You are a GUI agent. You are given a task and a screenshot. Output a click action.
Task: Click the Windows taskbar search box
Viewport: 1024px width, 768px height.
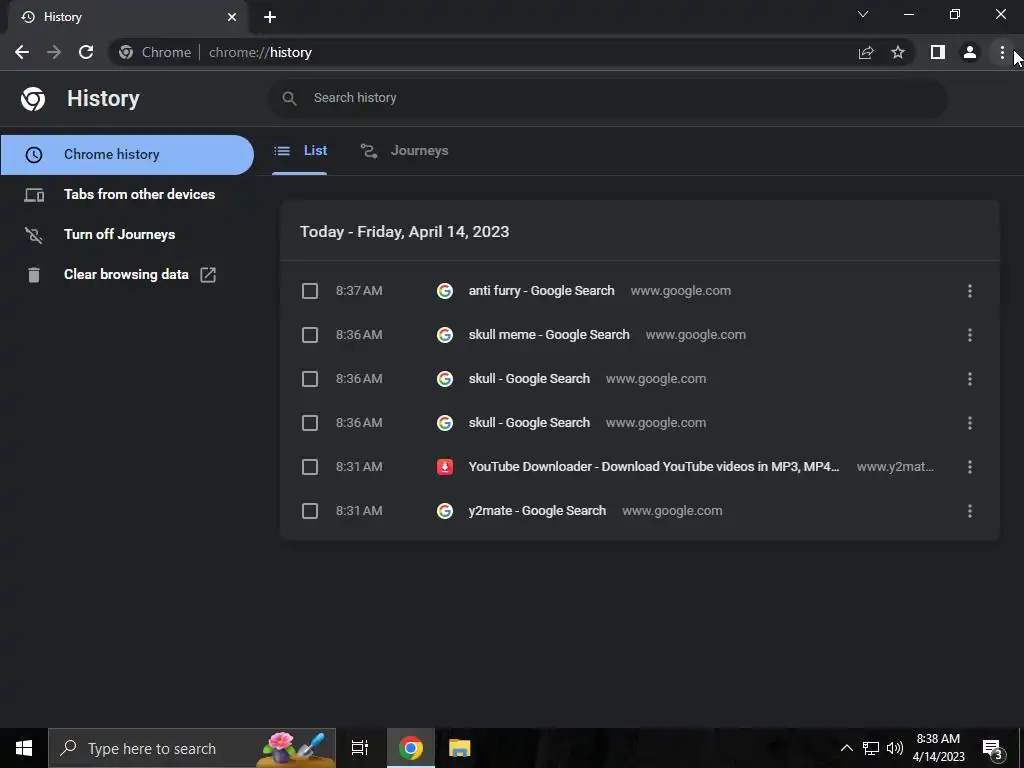[x=192, y=748]
